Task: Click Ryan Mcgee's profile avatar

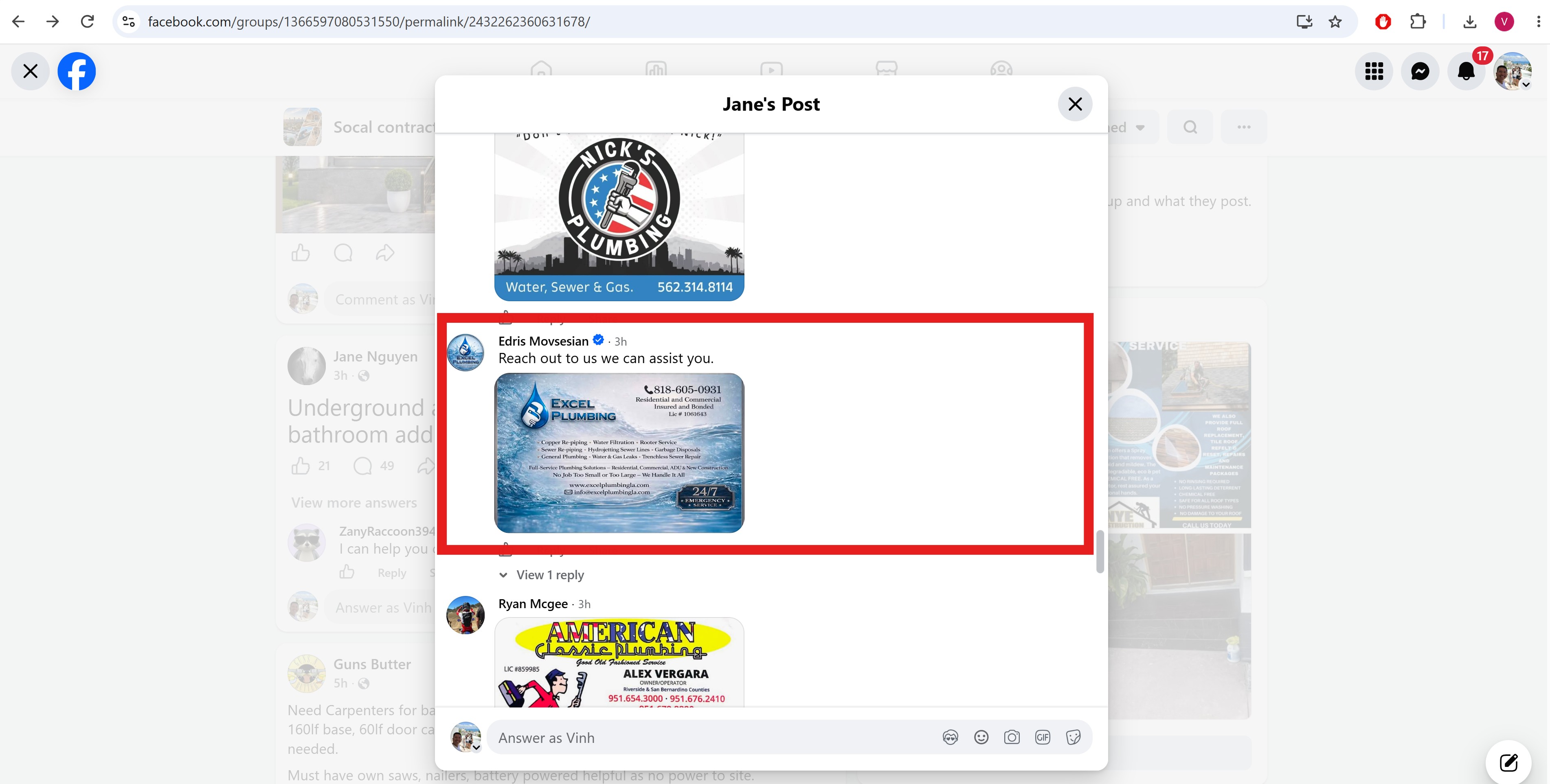Action: [465, 615]
